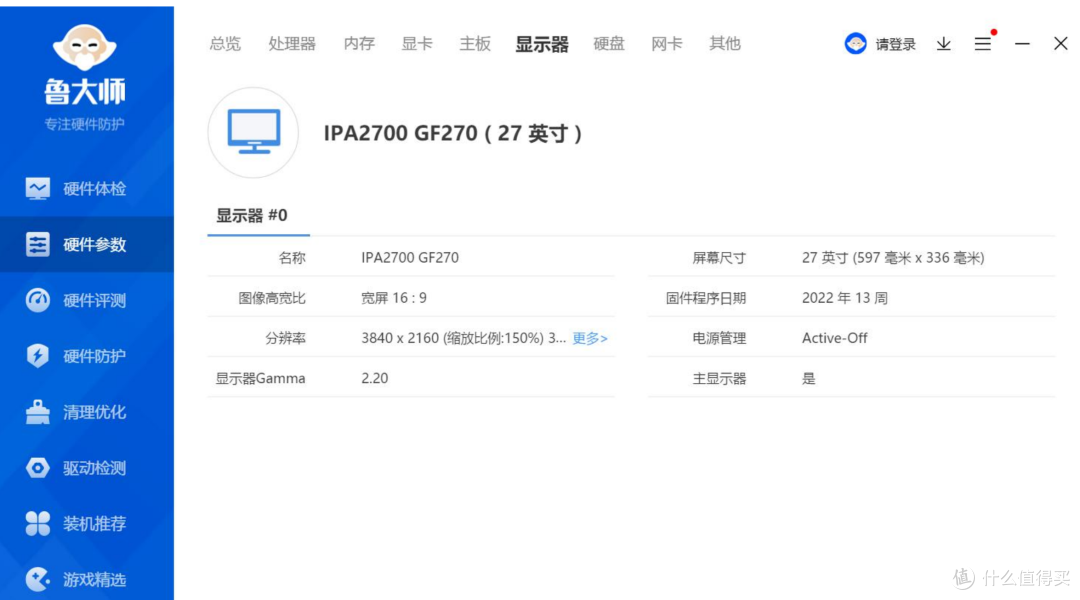The image size is (1080, 600).
Task: Click the 鲁大师 logo avatar
Action: tap(85, 48)
